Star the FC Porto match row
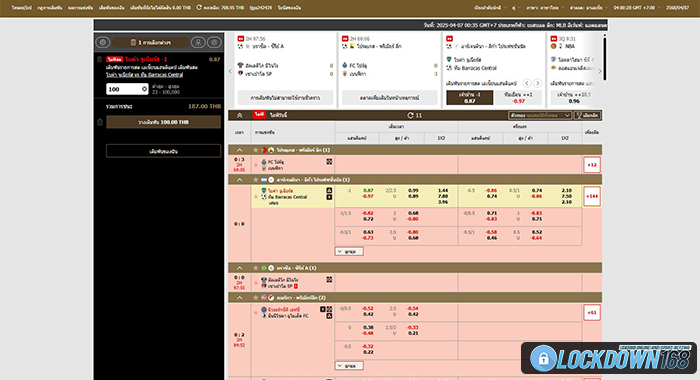This screenshot has height=380, width=700. point(256,165)
